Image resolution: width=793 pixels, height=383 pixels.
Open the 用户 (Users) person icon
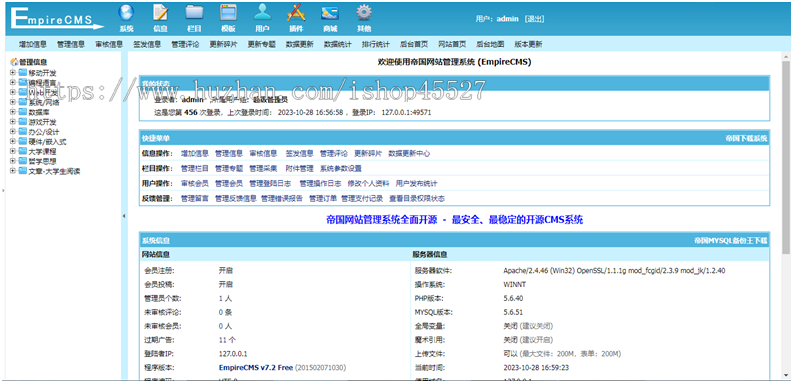click(x=262, y=13)
